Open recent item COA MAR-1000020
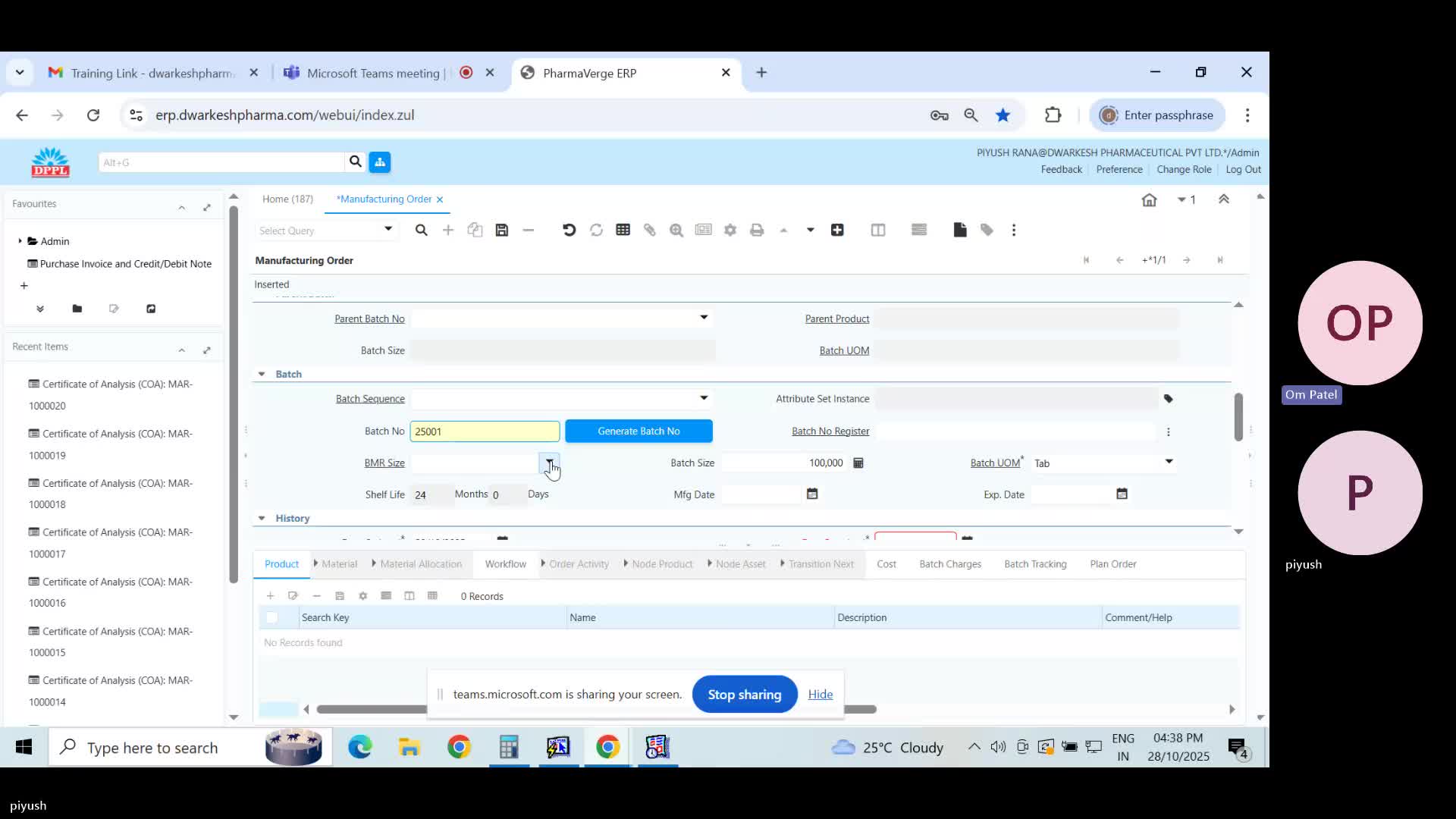This screenshot has width=1456, height=819. 111,394
